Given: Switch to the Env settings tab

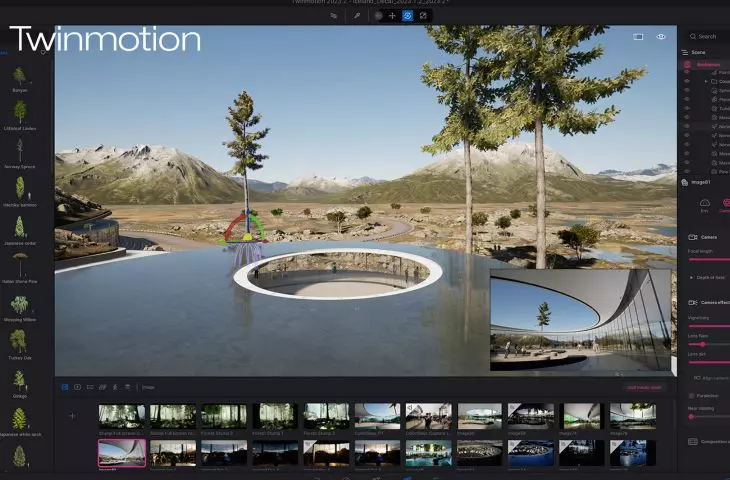Looking at the screenshot, I should tap(704, 205).
